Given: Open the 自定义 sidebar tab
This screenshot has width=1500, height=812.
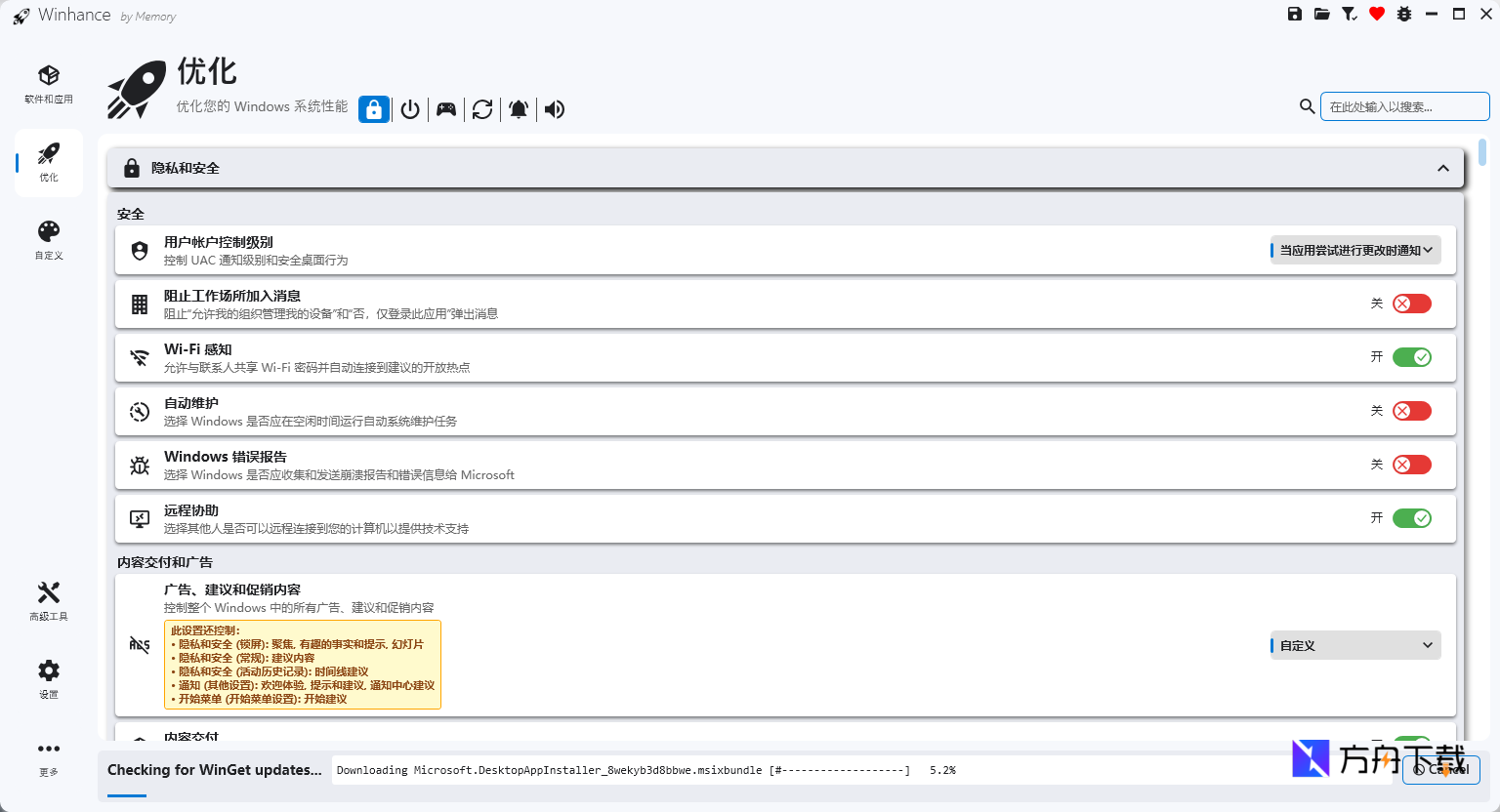Looking at the screenshot, I should pyautogui.click(x=49, y=240).
